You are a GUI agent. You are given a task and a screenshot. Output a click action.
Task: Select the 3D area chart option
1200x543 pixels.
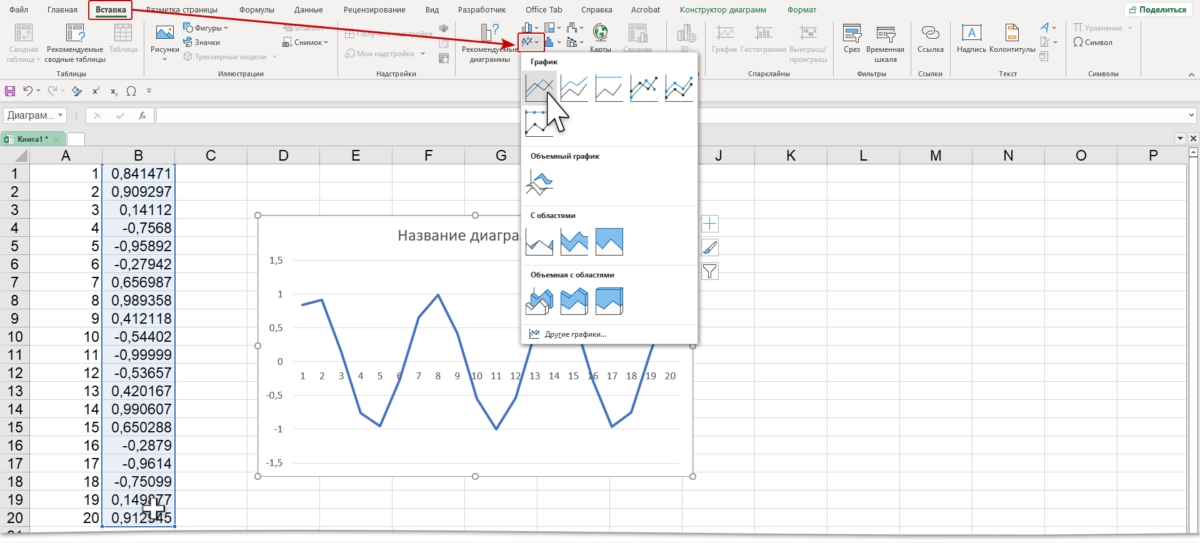point(539,298)
